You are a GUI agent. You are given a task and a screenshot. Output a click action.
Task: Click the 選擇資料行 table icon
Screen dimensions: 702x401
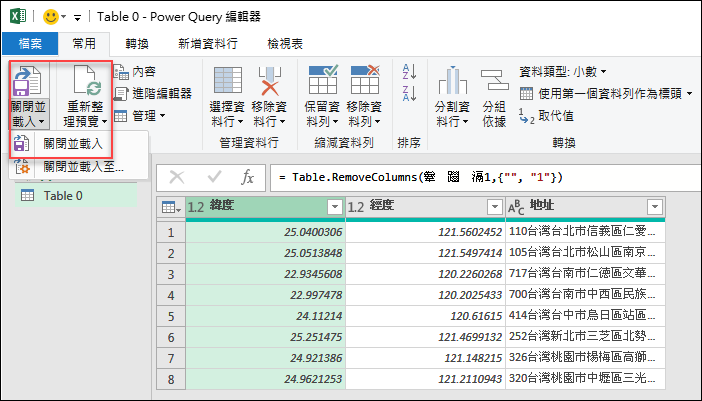click(228, 81)
